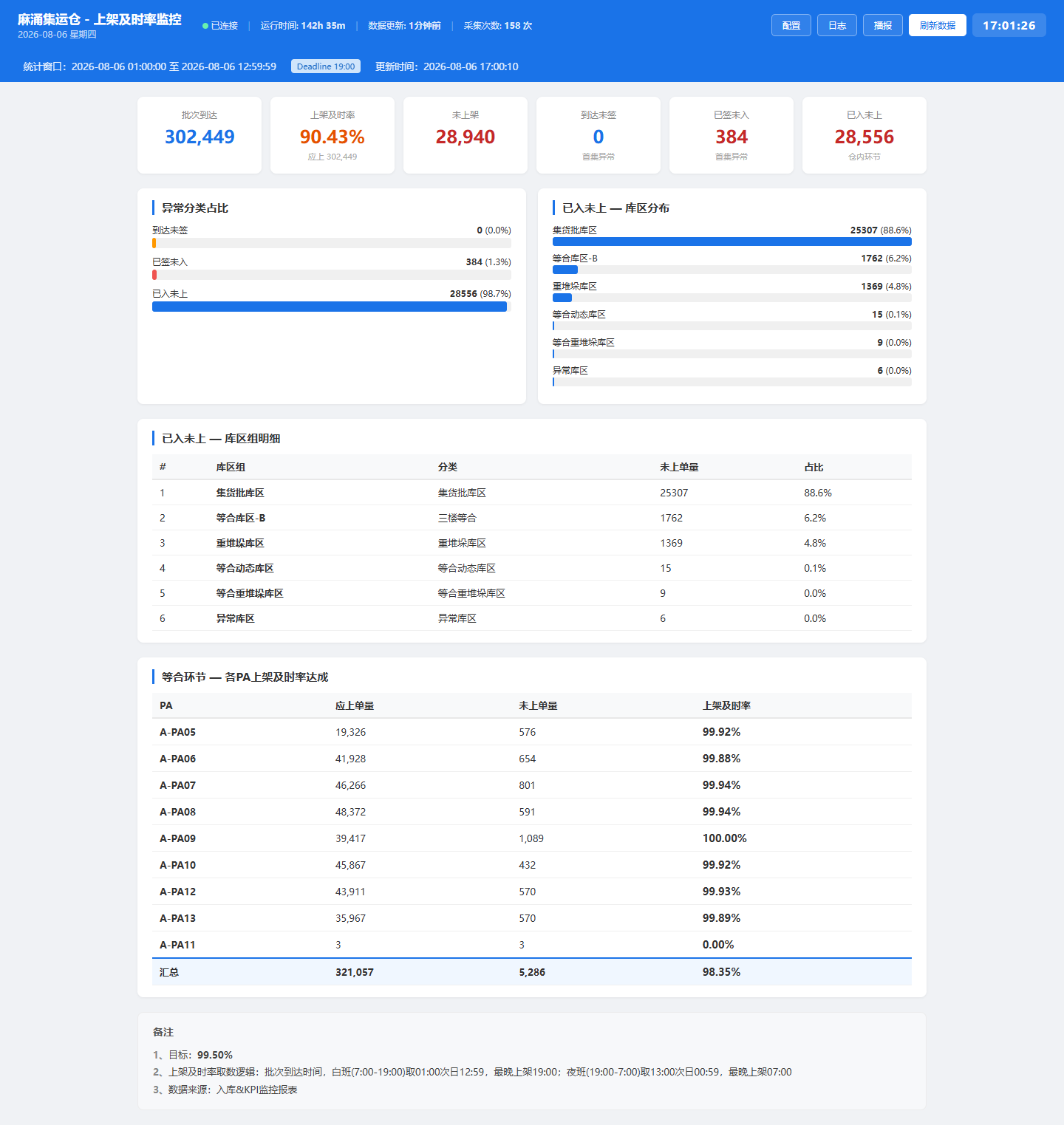Viewport: 1064px width, 1125px height.
Task: Select the 批次到达 302,449 card
Action: tap(199, 135)
